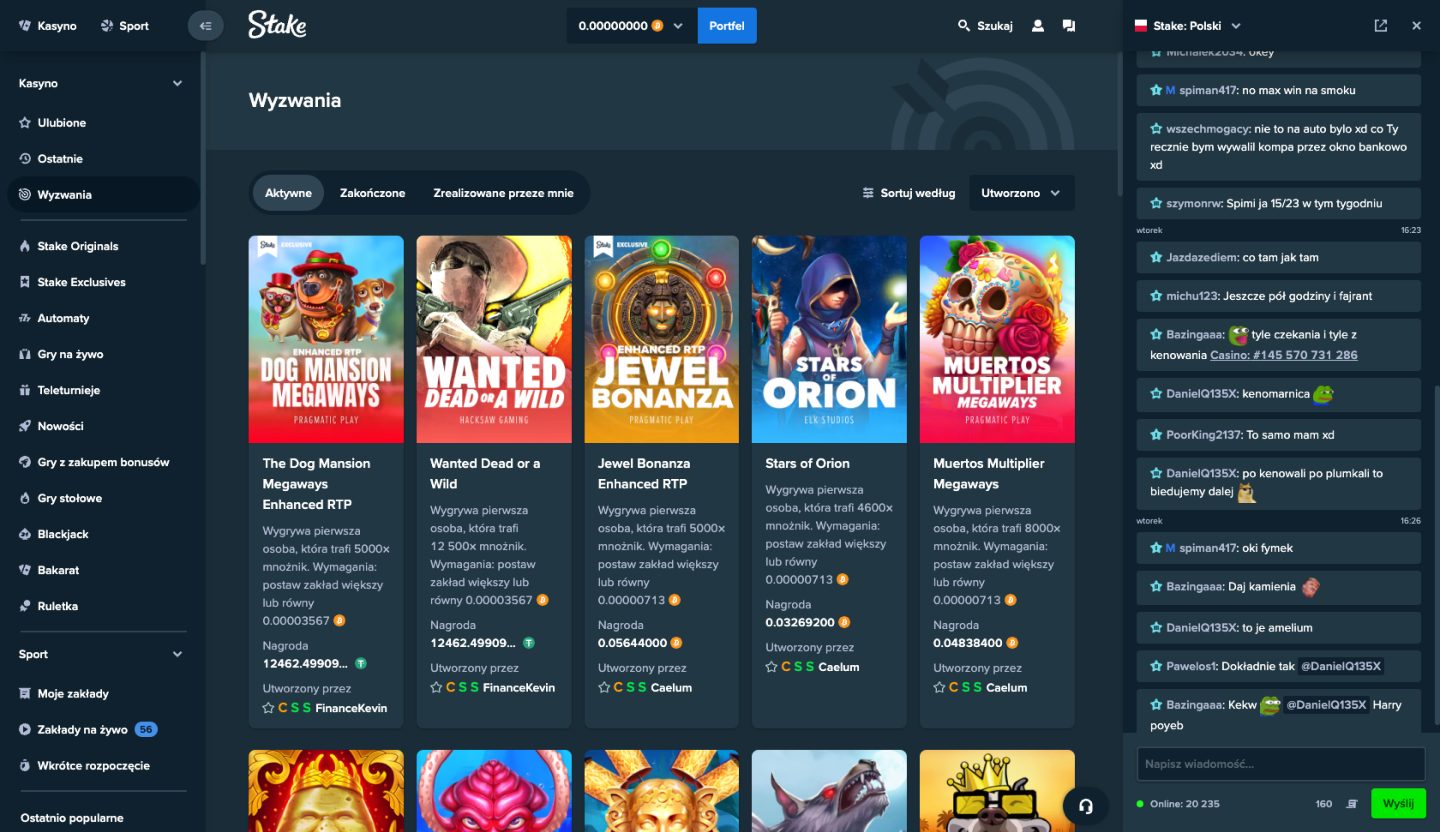
Task: Toggle the chat panel icon in header
Action: click(1069, 26)
